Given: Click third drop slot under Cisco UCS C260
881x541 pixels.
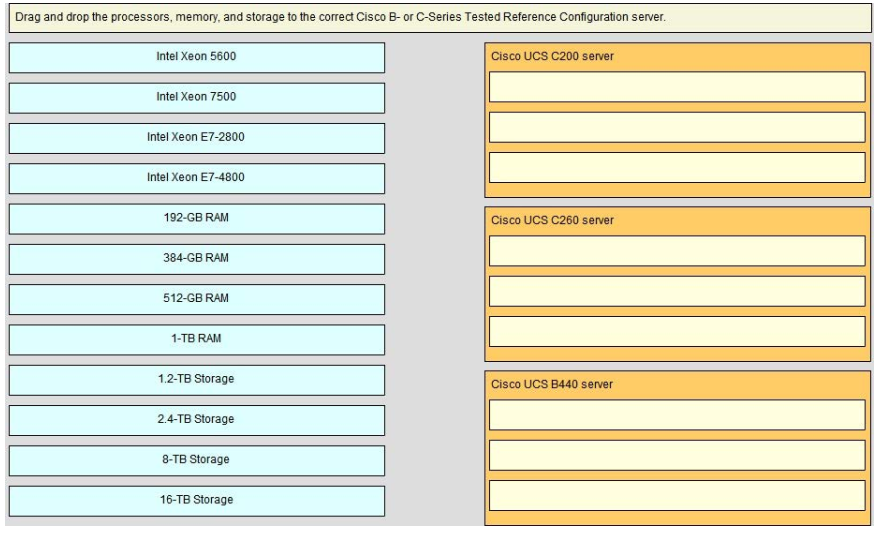Looking at the screenshot, I should pyautogui.click(x=677, y=331).
